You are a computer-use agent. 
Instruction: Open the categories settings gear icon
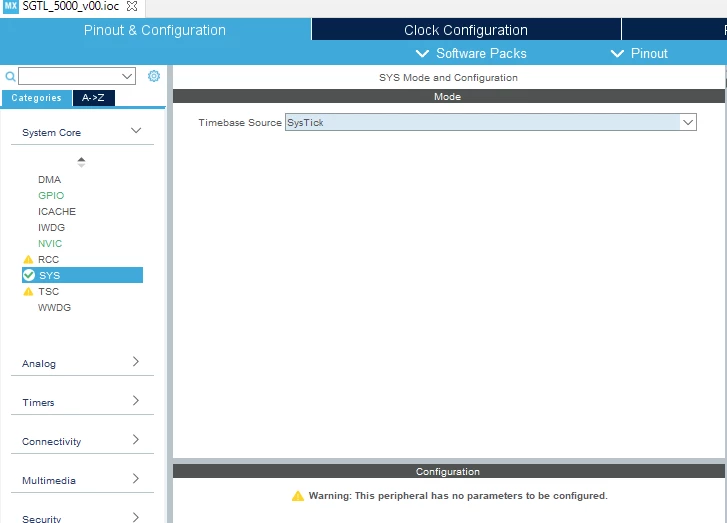pyautogui.click(x=153, y=76)
